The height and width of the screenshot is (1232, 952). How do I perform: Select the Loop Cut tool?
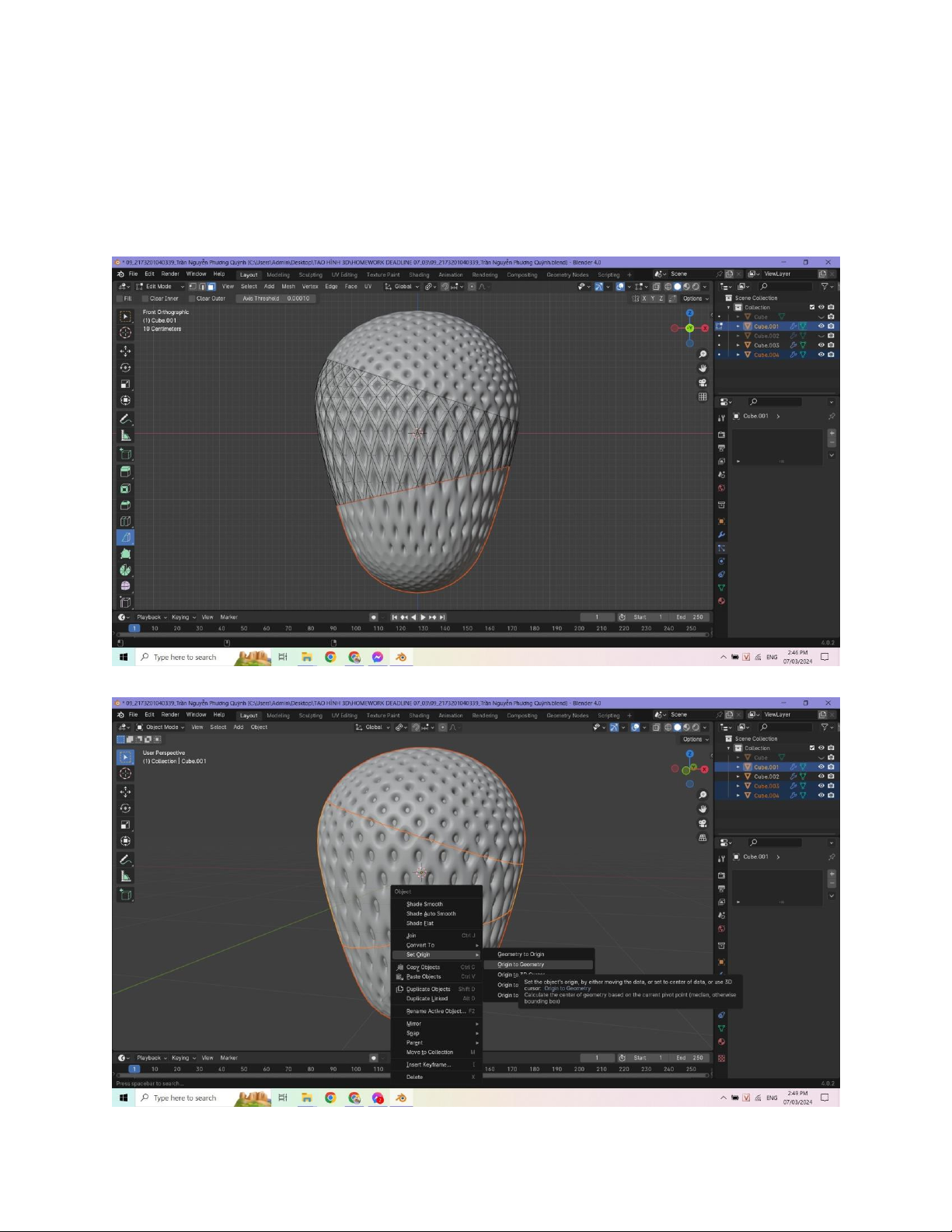pos(125,521)
